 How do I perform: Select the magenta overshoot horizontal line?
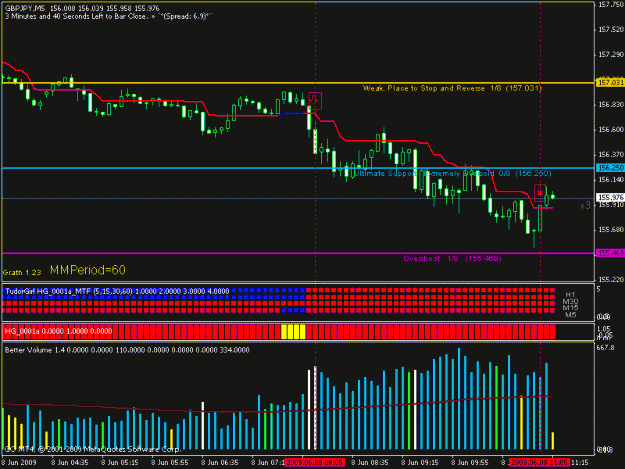(298, 253)
